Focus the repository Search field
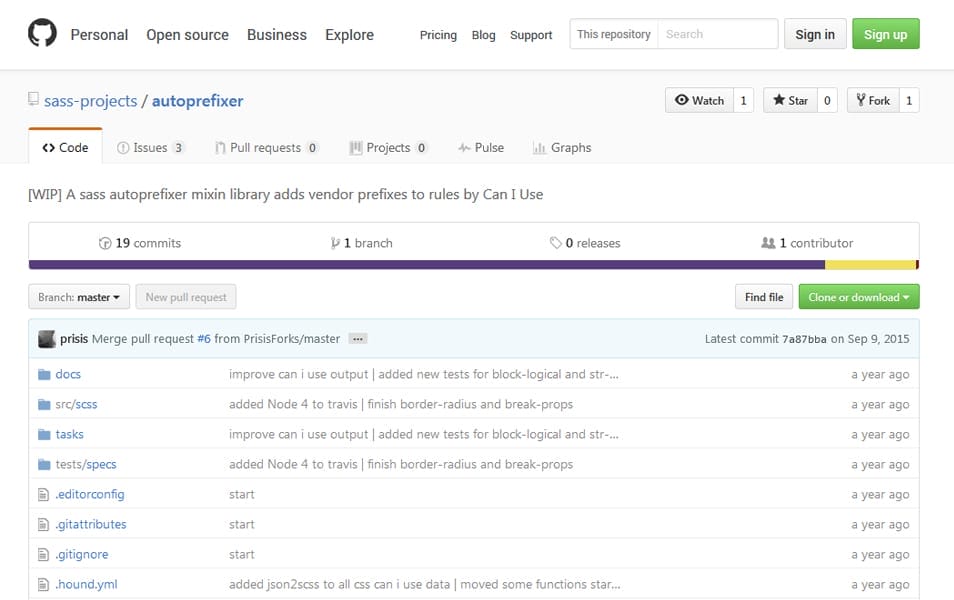 718,34
